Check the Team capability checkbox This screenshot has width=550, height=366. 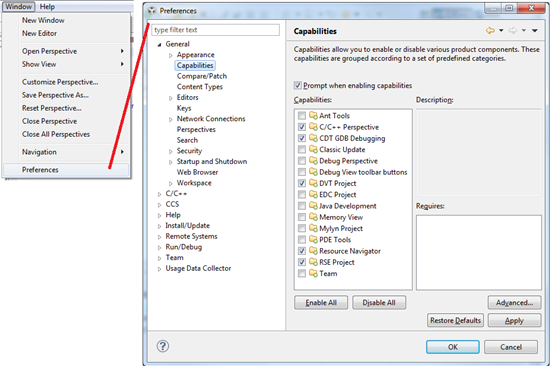302,273
